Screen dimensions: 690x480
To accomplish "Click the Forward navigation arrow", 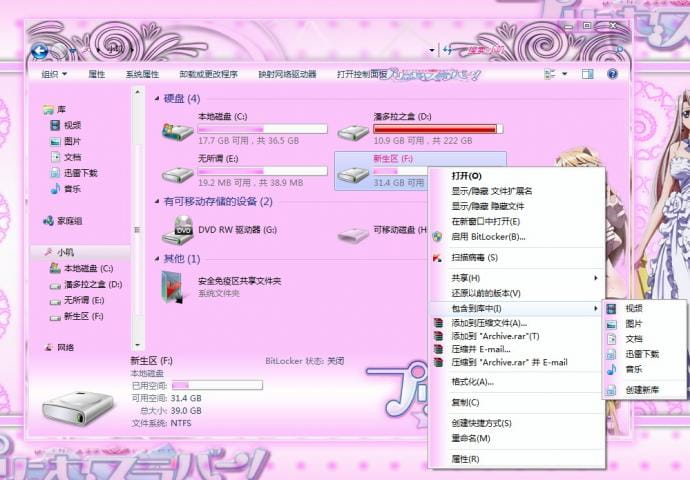I will (x=58, y=51).
